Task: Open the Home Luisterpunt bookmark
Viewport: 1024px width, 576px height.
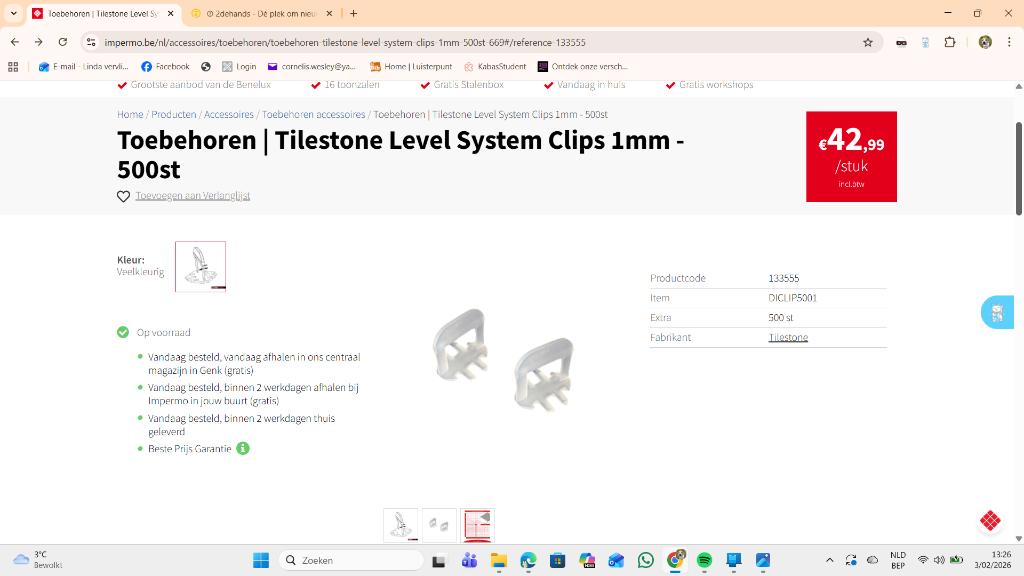Action: [411, 67]
